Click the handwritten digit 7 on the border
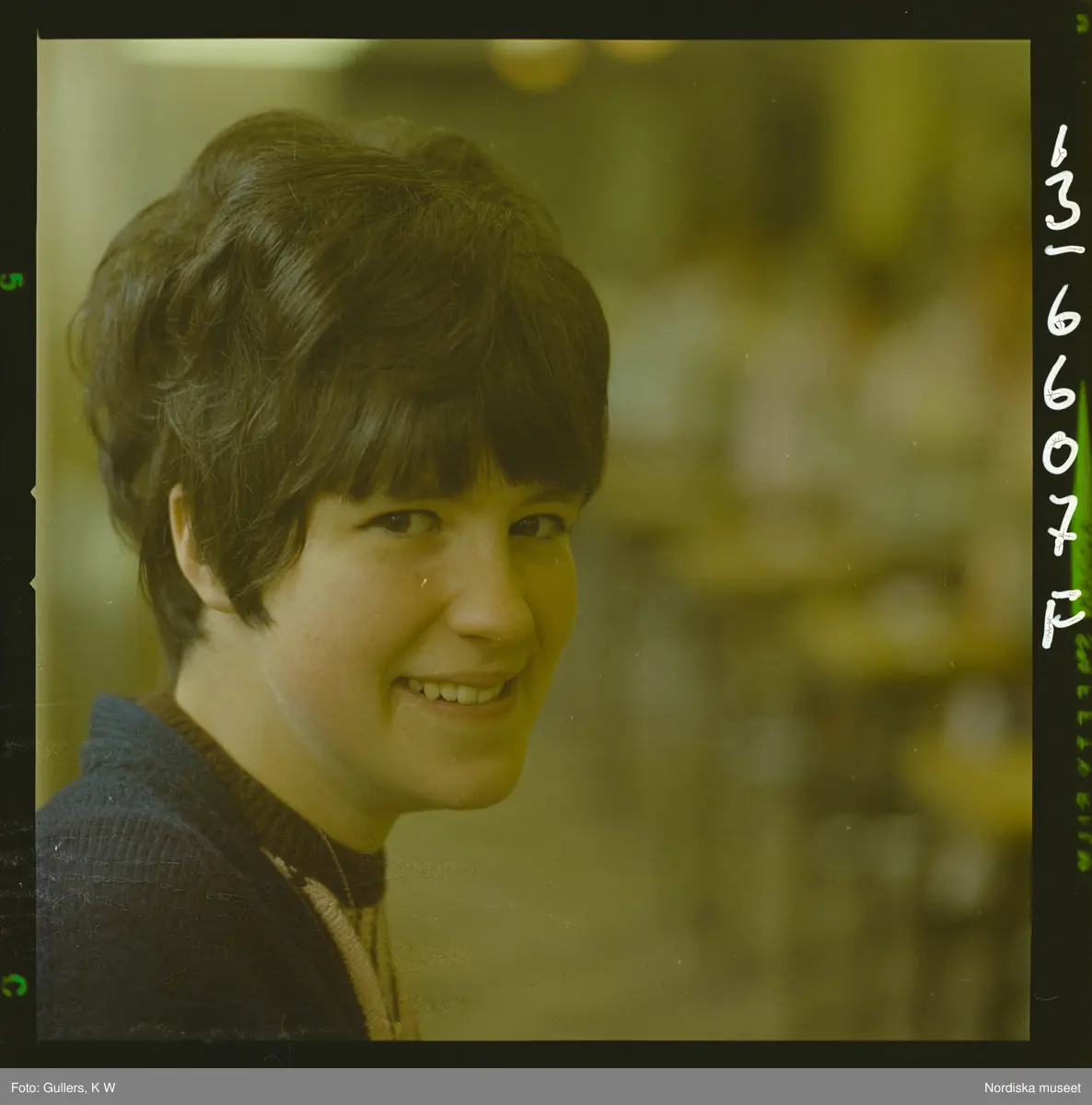The width and height of the screenshot is (1092, 1105). click(x=1063, y=529)
